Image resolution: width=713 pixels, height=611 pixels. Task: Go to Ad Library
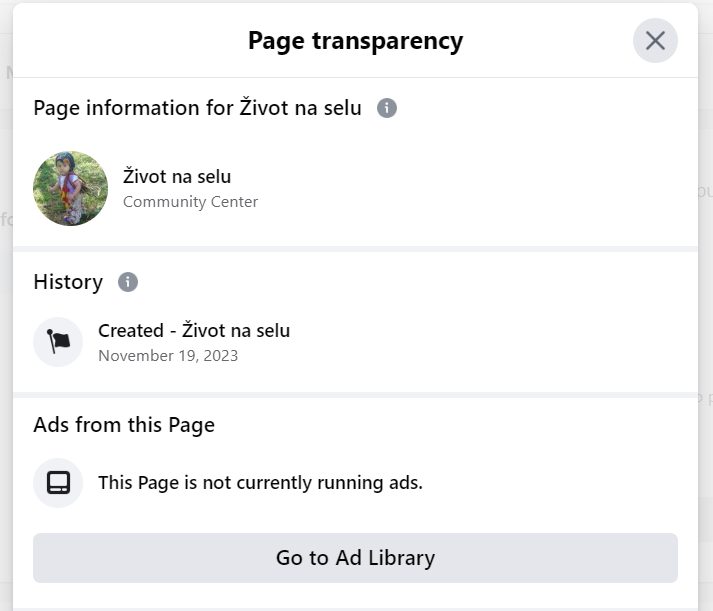355,558
